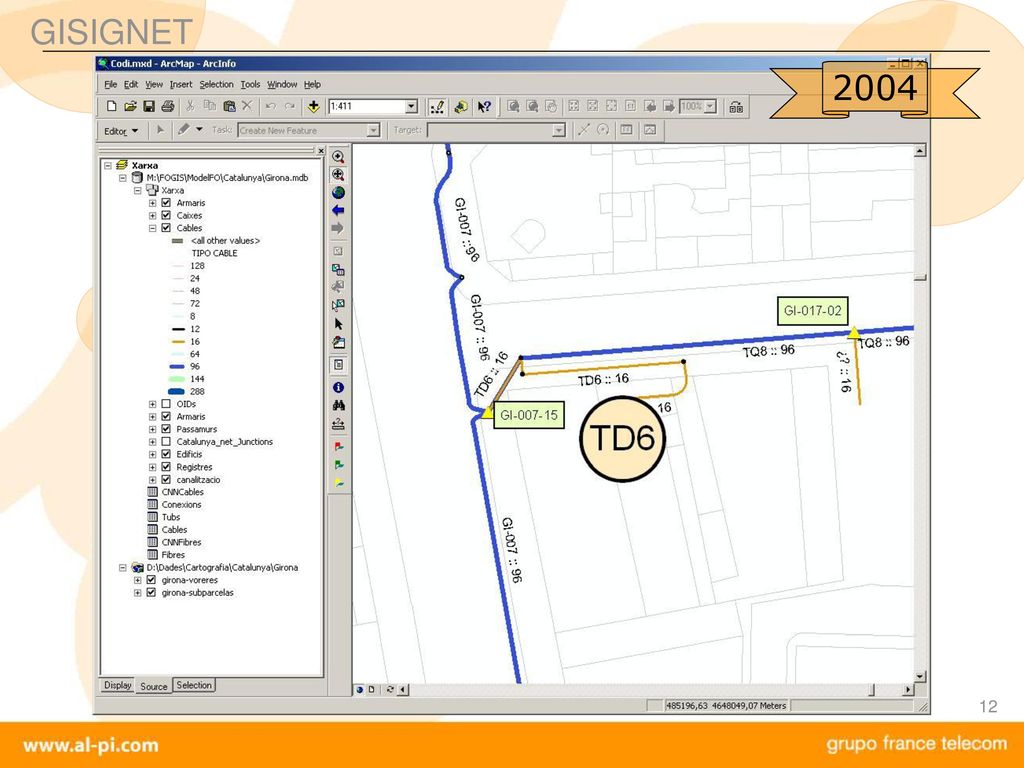Paste from clipboard toolbar icon
Screen dimensions: 1024x768
(229, 106)
